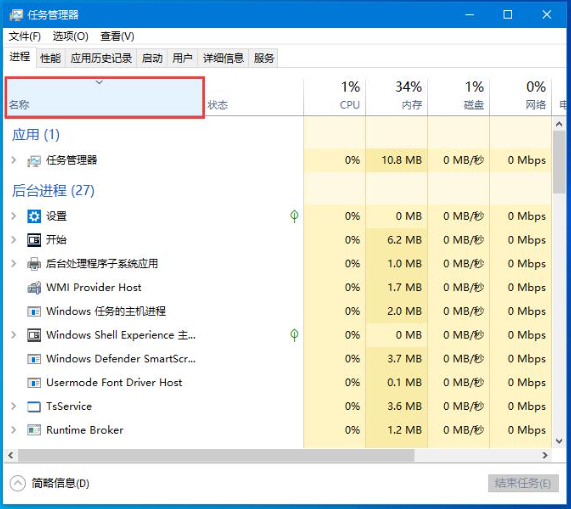Click the green leaf icon beside 设置
The width and height of the screenshot is (571, 509).
(294, 216)
